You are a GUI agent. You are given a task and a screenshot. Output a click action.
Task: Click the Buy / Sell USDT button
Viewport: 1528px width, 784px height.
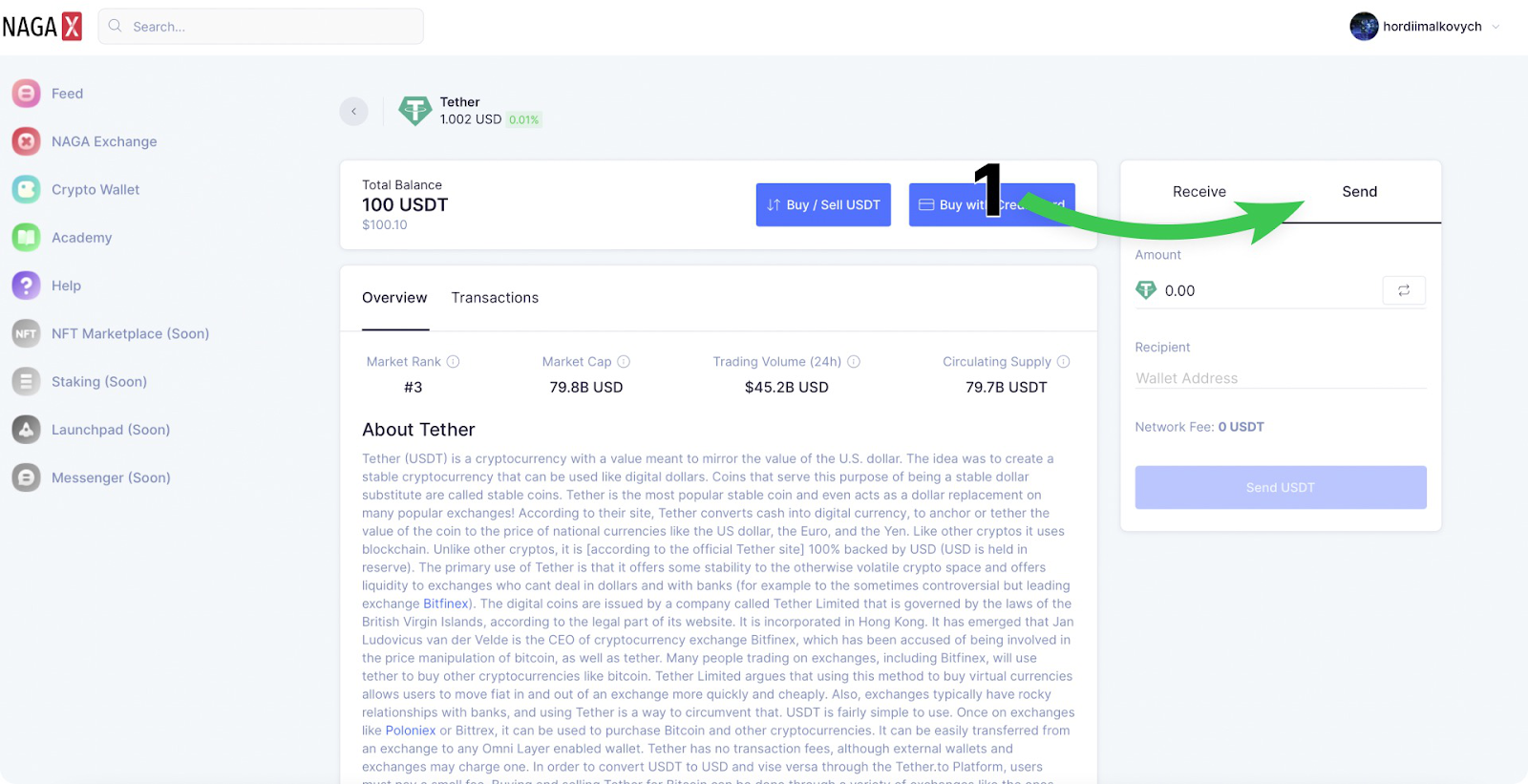823,204
